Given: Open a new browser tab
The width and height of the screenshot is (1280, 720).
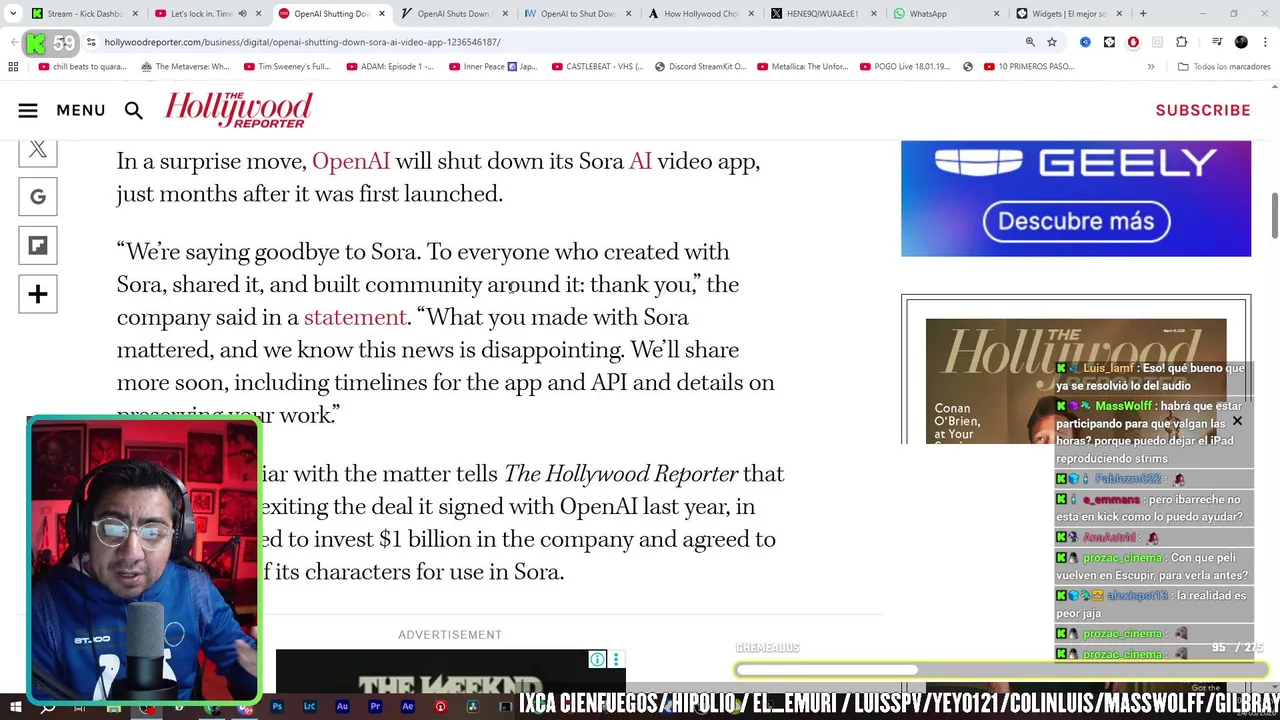Looking at the screenshot, I should [x=1143, y=14].
